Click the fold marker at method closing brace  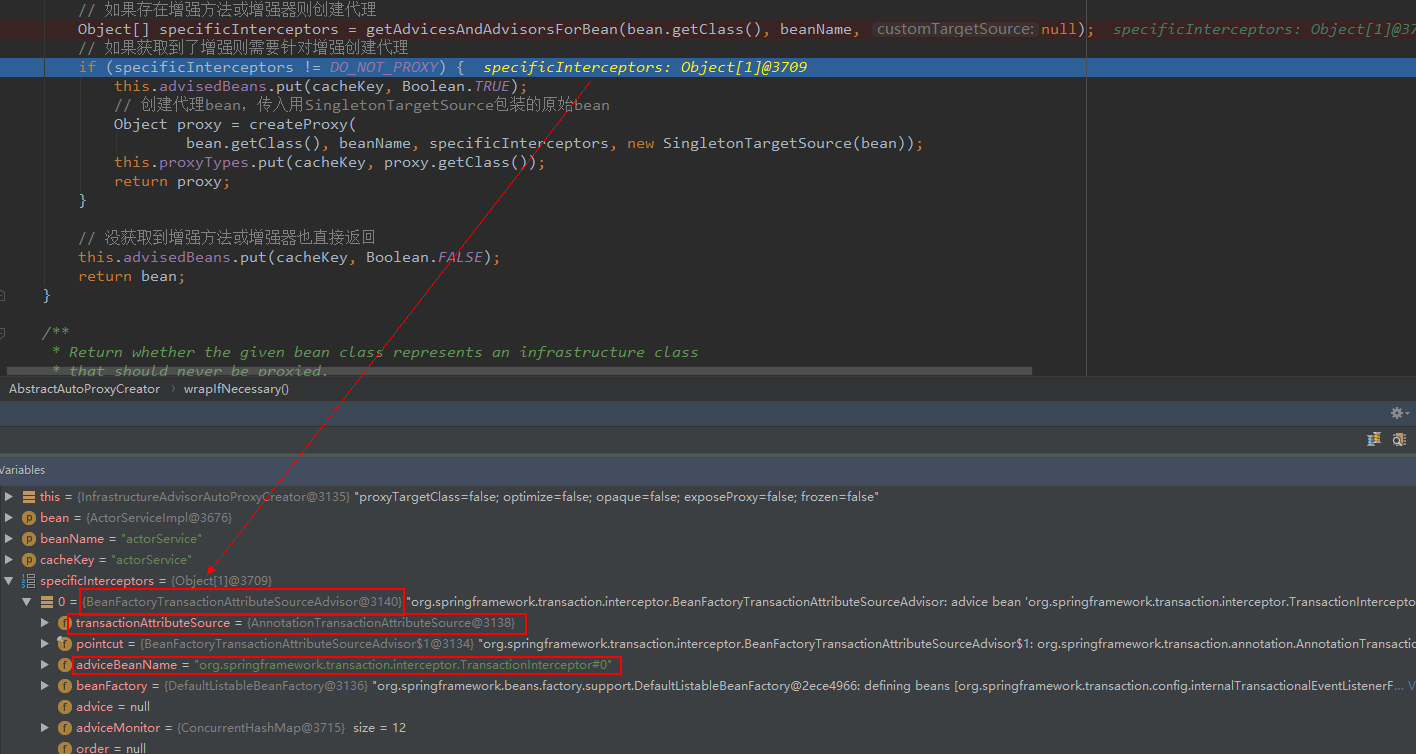pos(3,295)
